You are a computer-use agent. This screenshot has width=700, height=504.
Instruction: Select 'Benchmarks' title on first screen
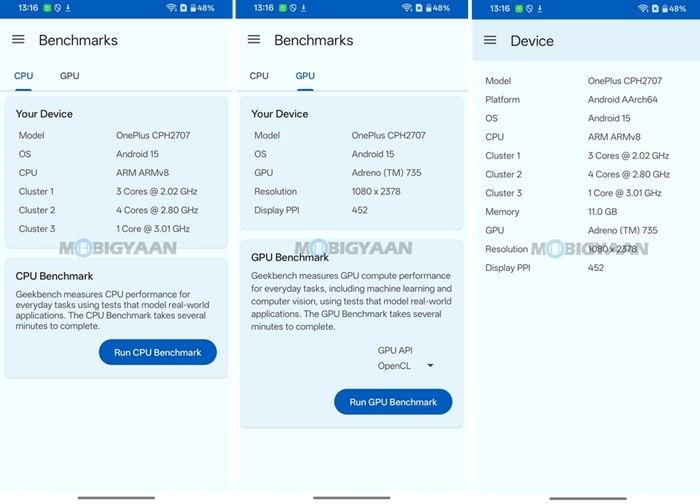[78, 40]
